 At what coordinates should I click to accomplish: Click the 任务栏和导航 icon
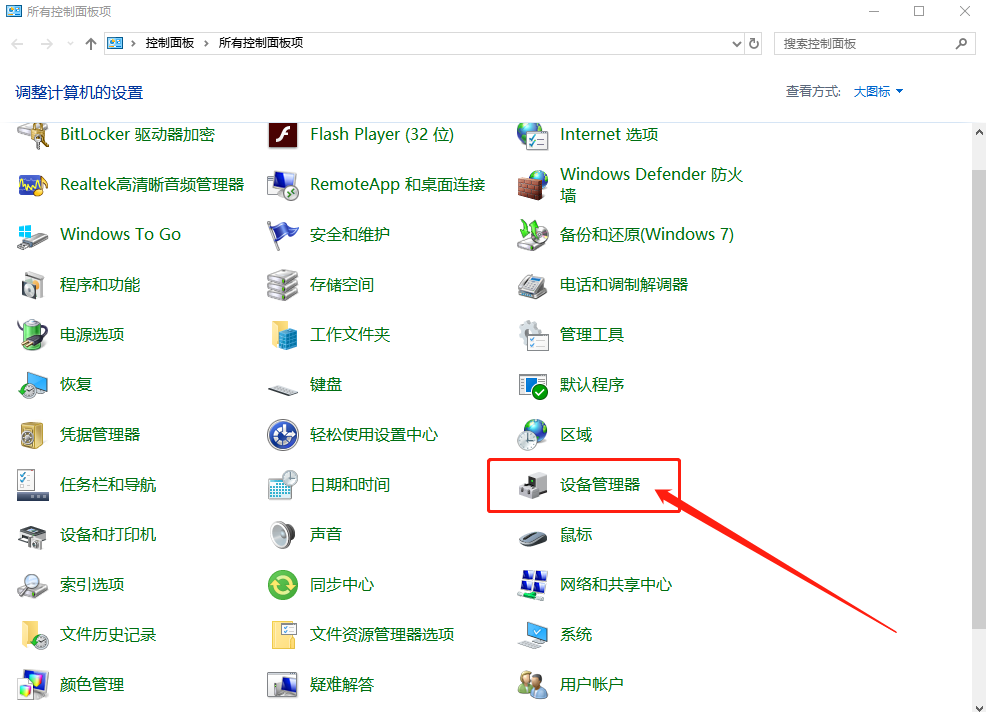(33, 485)
